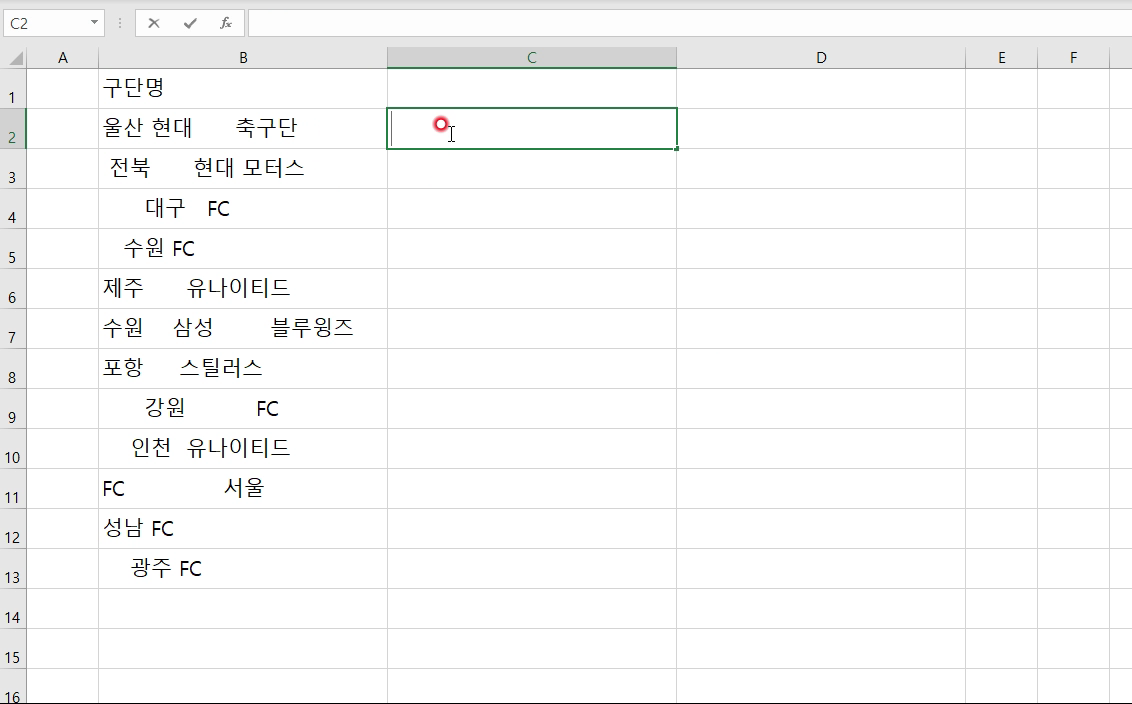Select the cell 강원 FC
The width and height of the screenshot is (1132, 704).
click(x=243, y=409)
